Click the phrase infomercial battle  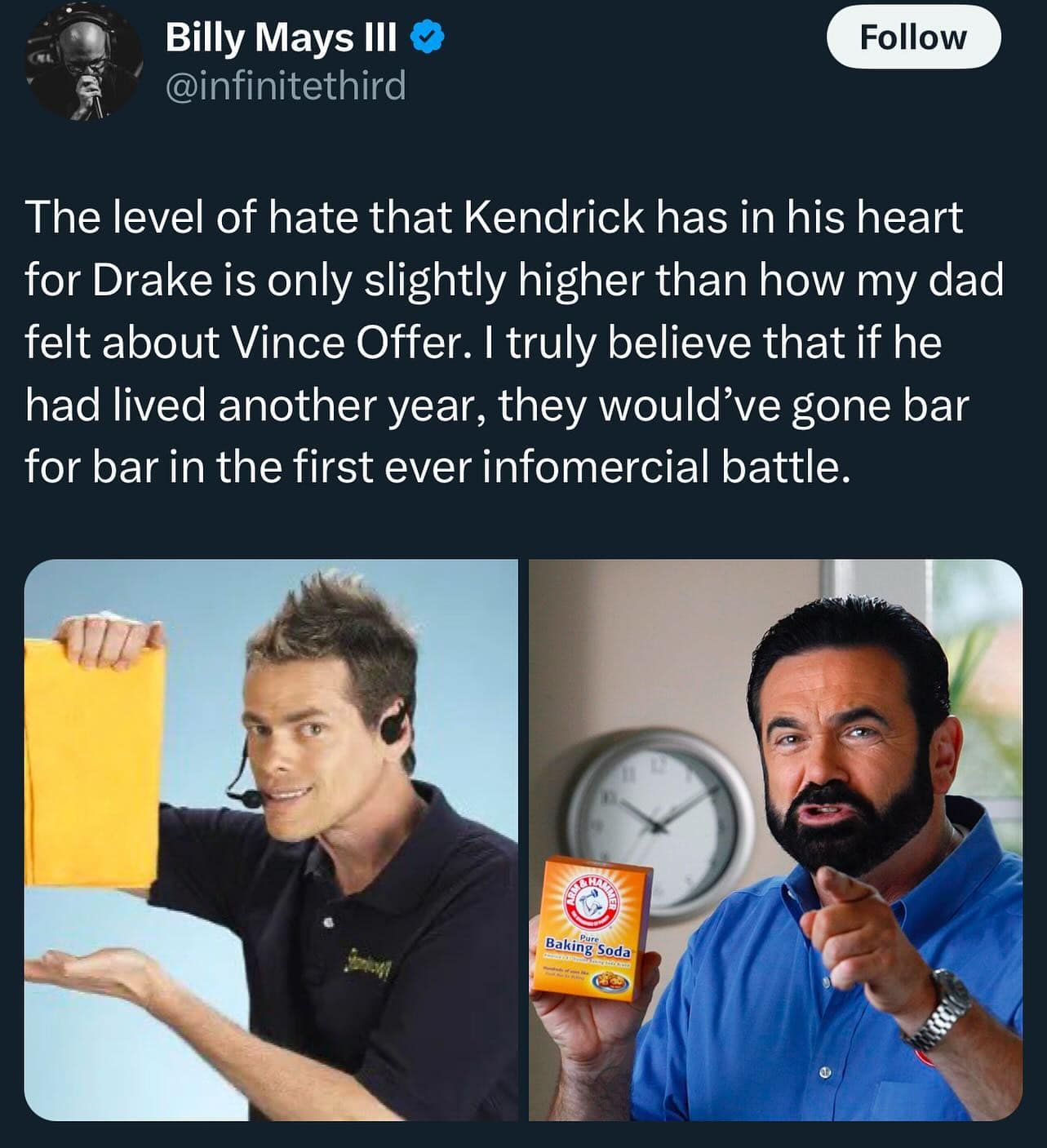click(662, 468)
